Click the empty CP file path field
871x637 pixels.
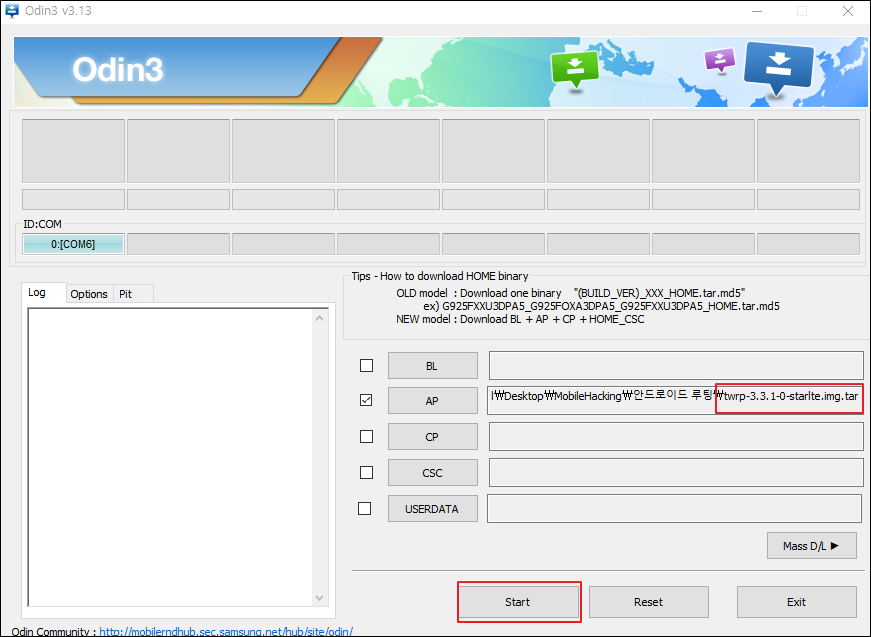[676, 437]
